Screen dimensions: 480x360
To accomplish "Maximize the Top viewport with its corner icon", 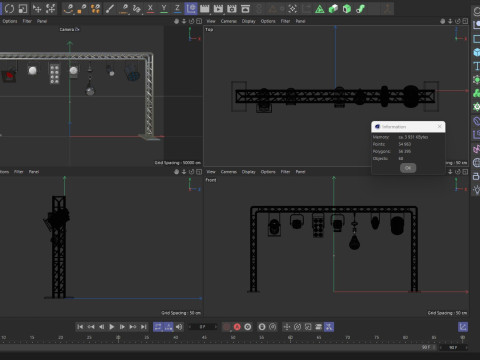I will tap(465, 21).
